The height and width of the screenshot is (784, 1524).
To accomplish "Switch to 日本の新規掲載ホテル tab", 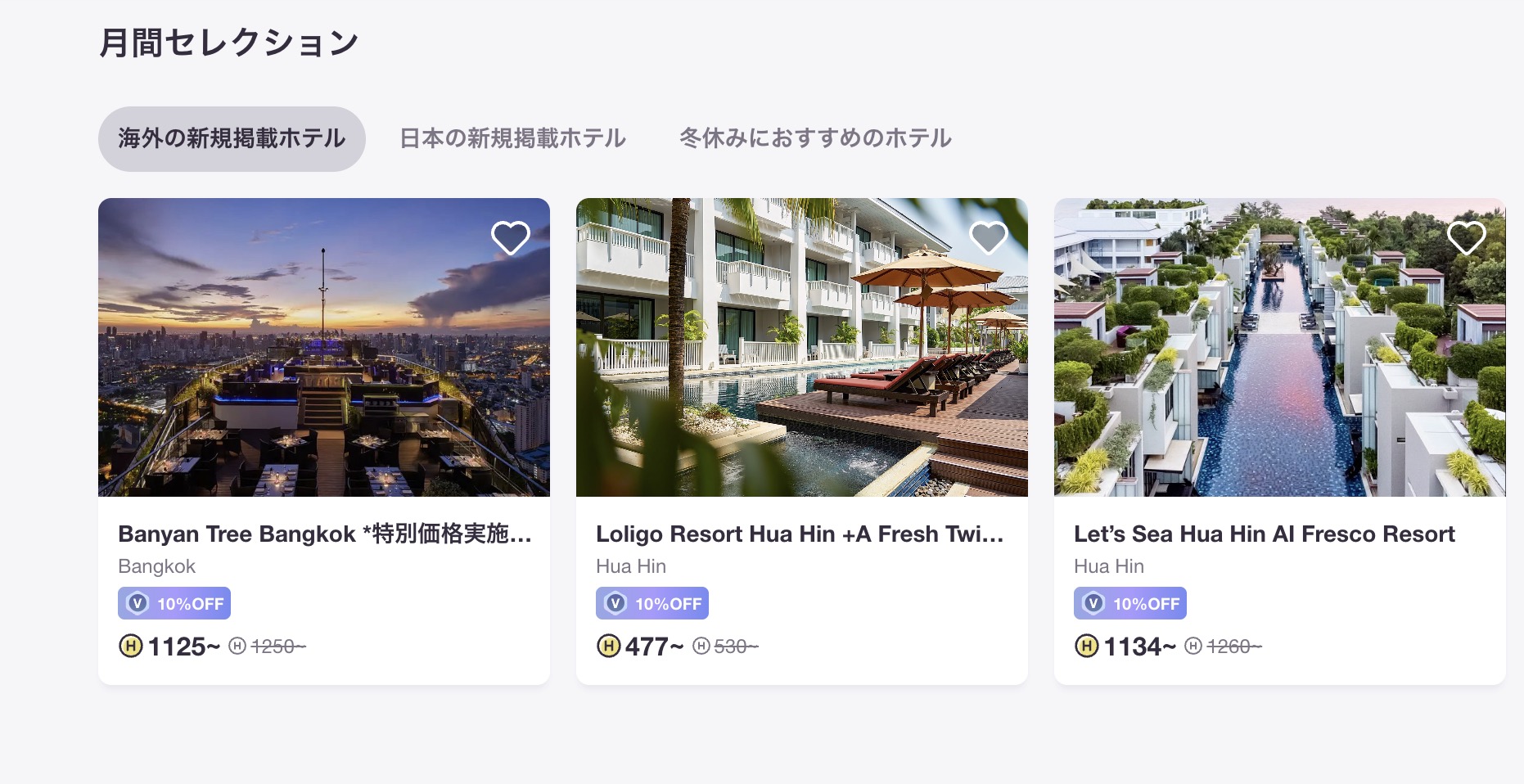I will 513,138.
